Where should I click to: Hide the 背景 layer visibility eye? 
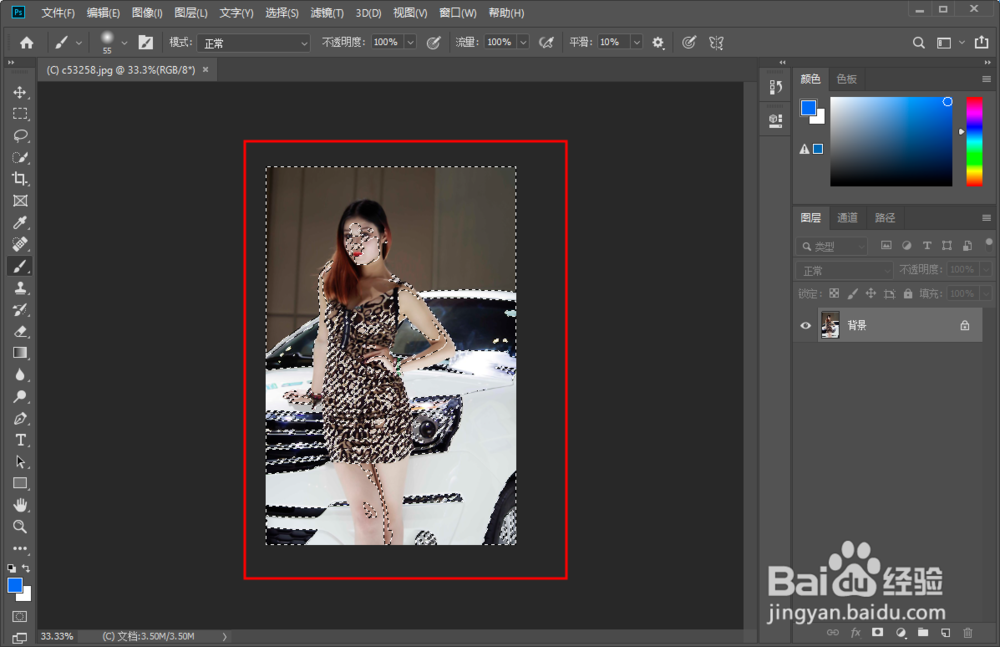[x=807, y=325]
